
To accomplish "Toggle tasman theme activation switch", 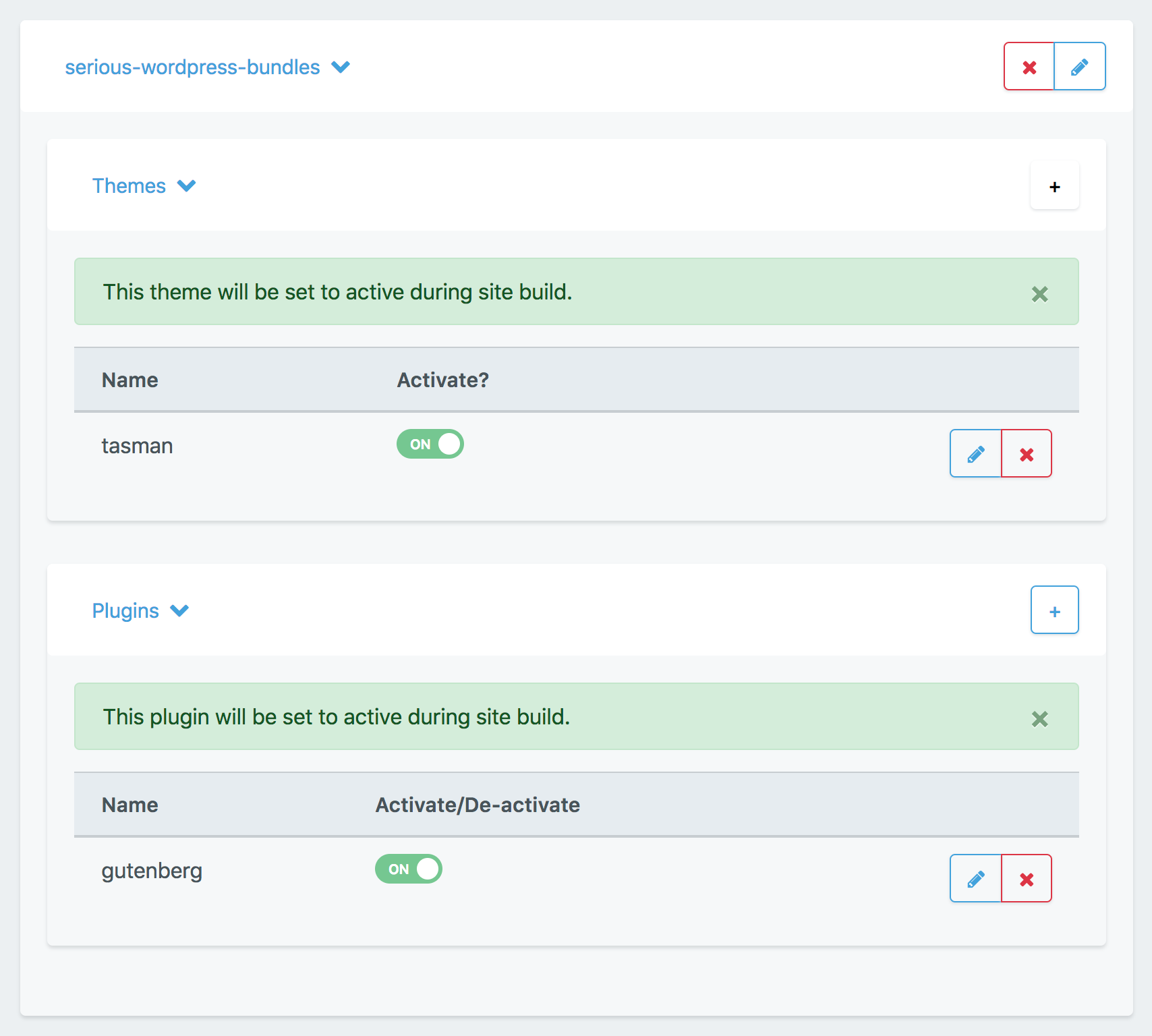I will click(430, 444).
